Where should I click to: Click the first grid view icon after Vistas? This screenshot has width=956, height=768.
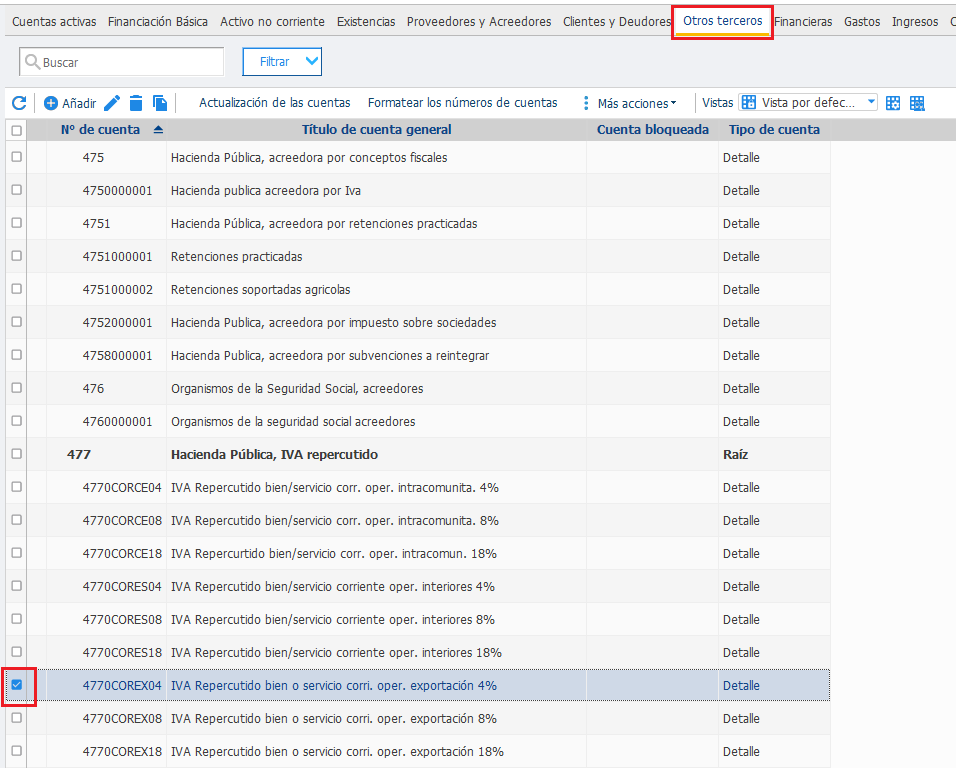coord(893,104)
